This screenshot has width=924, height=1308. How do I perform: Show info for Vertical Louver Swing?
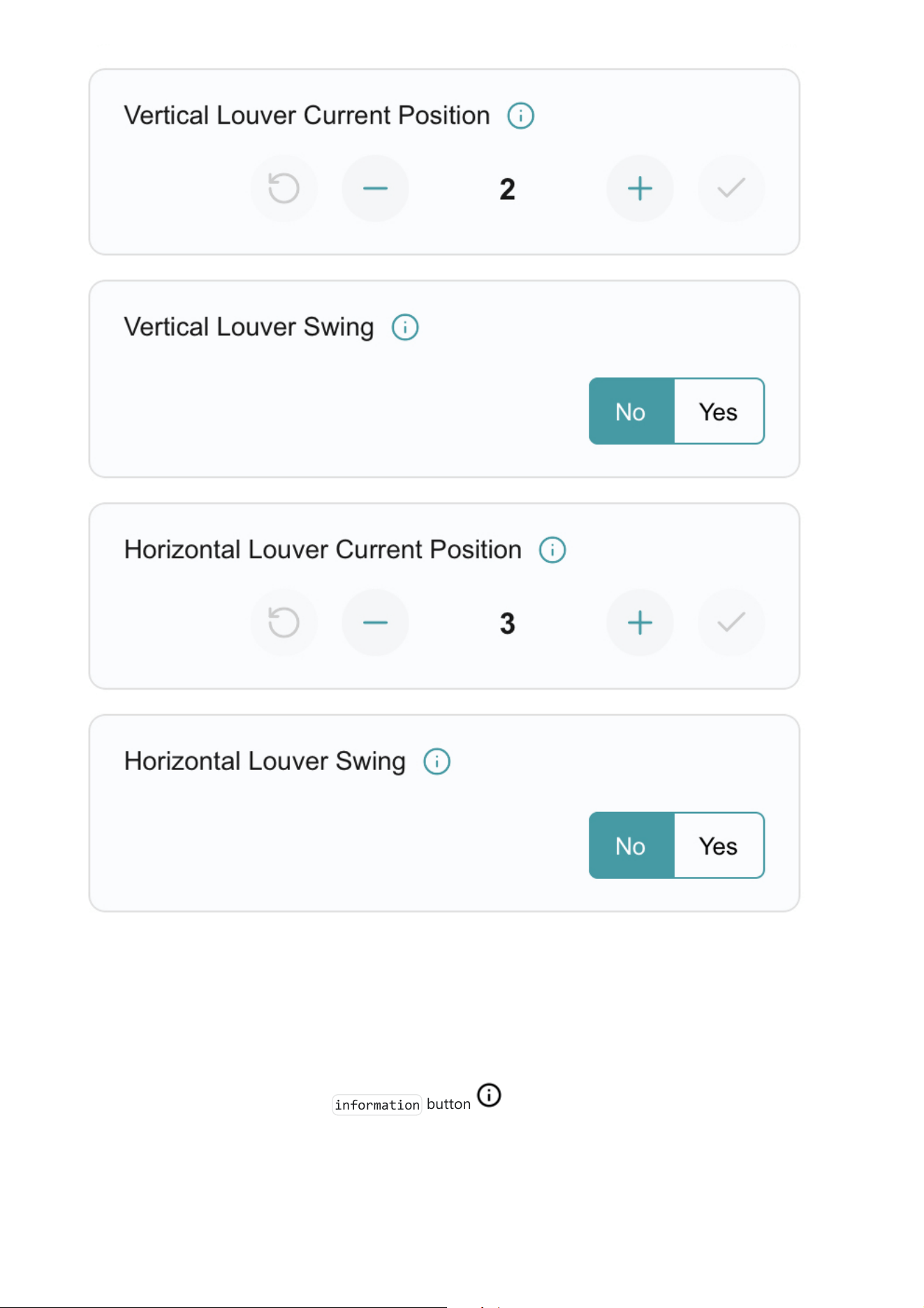pos(405,327)
